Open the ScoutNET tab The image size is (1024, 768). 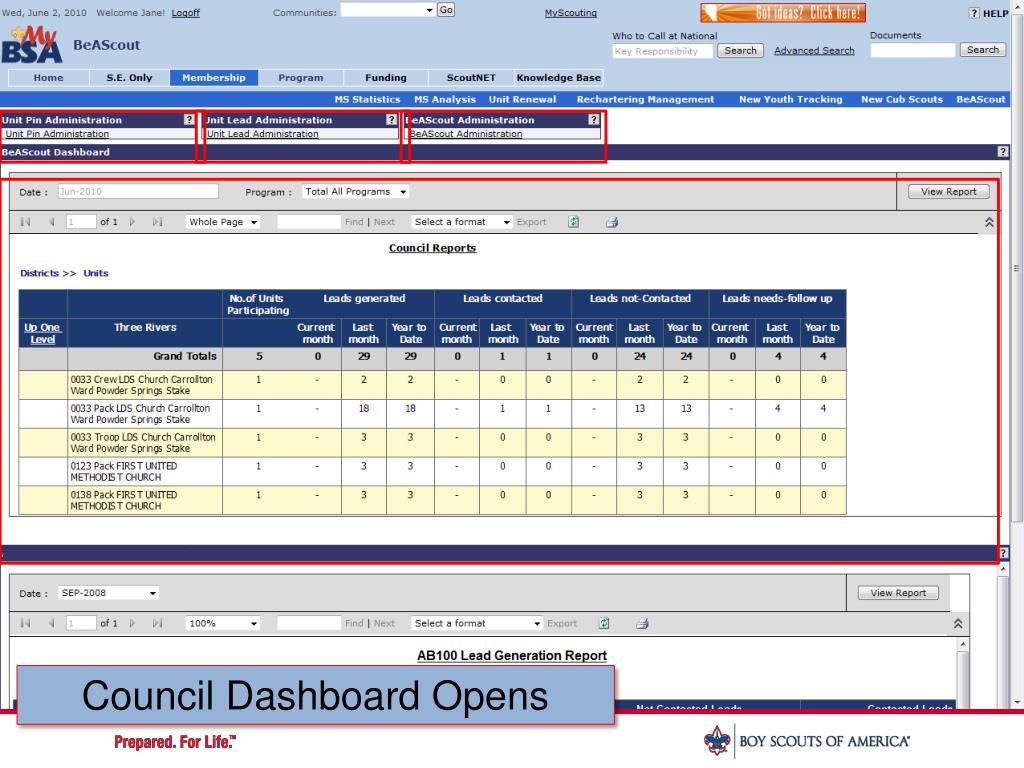[471, 78]
